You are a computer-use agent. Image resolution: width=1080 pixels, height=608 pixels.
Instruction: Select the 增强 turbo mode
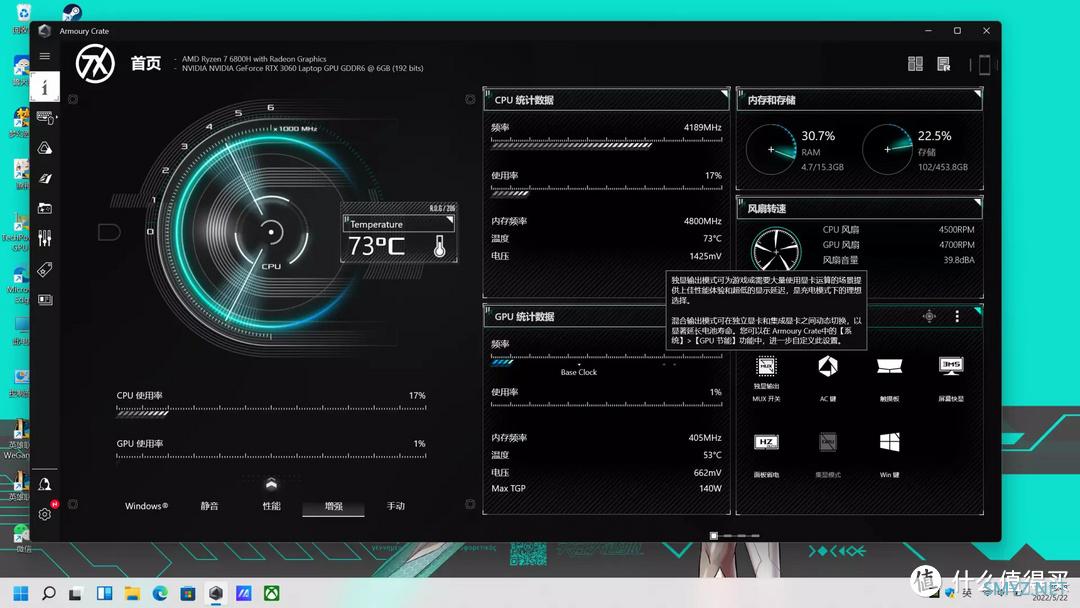point(333,507)
